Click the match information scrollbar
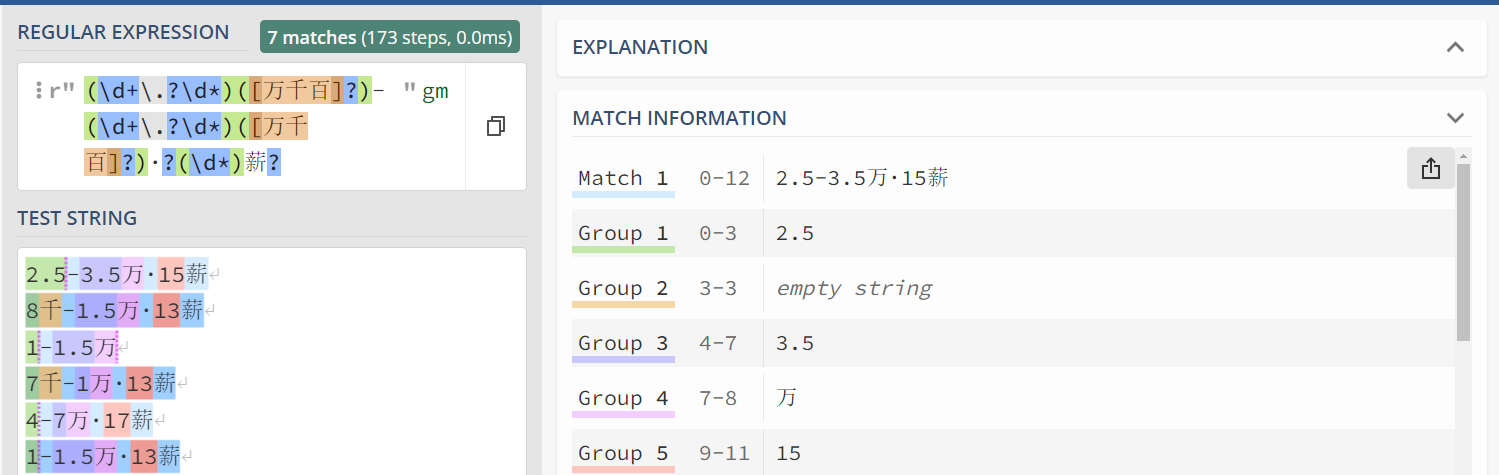 tap(1463, 250)
